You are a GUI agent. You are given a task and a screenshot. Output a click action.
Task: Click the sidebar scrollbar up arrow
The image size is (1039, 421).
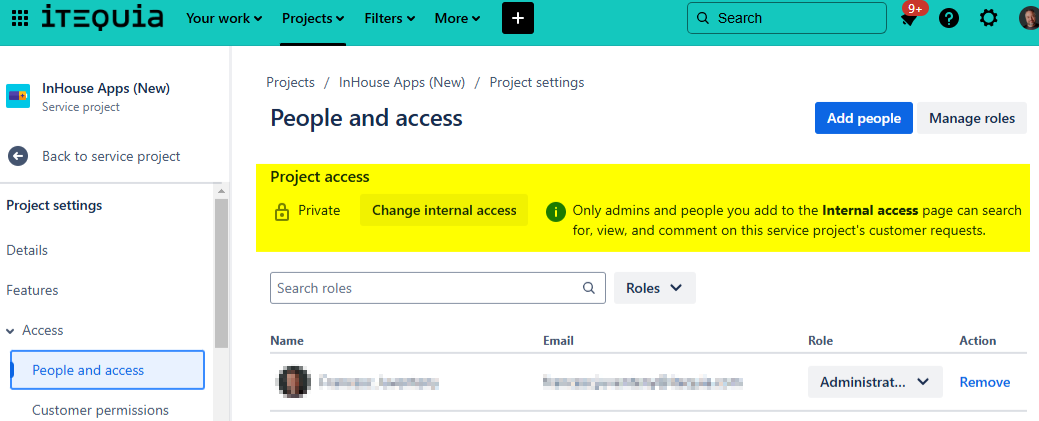point(221,191)
